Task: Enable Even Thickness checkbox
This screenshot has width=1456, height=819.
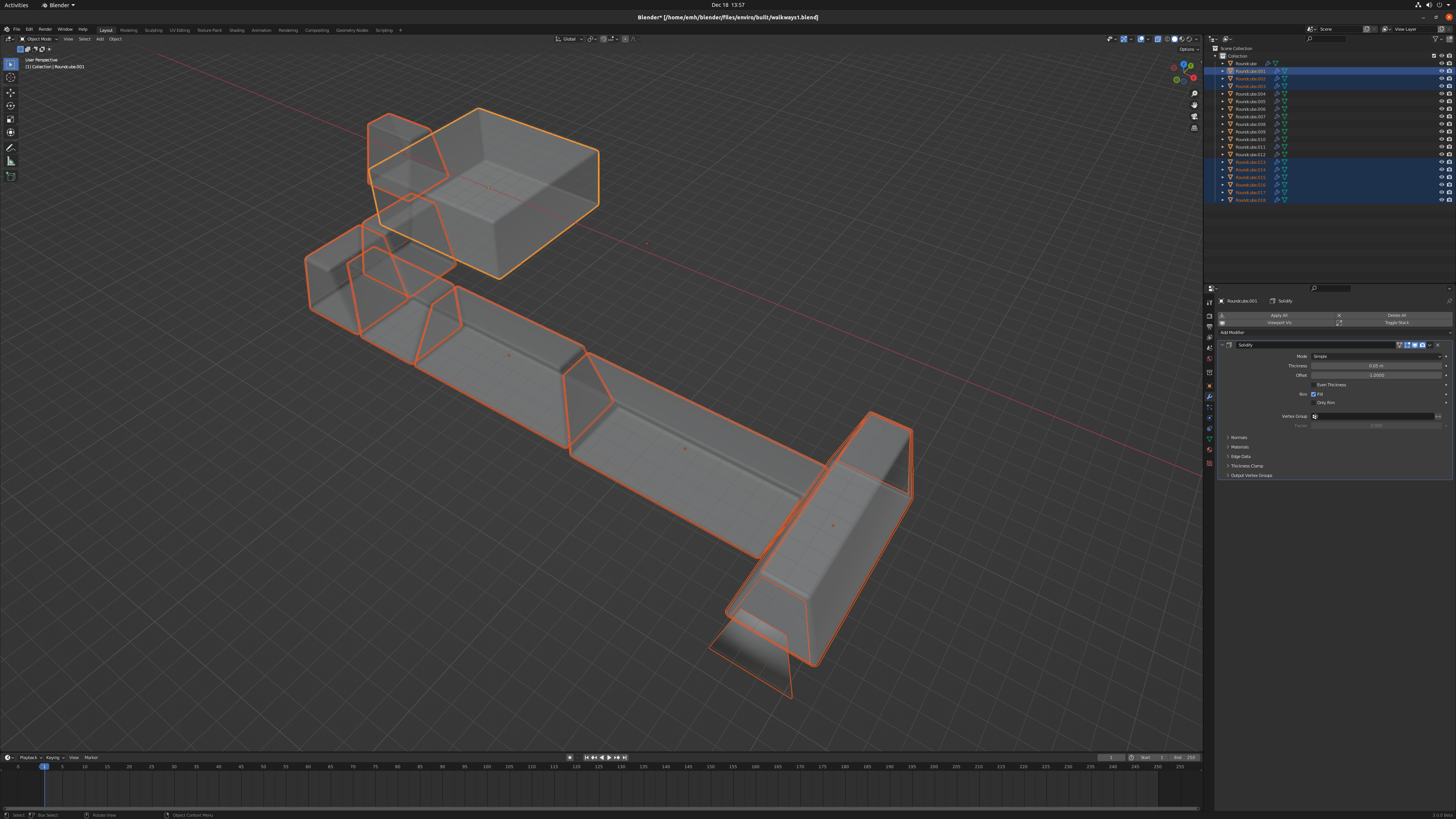Action: coord(1313,385)
